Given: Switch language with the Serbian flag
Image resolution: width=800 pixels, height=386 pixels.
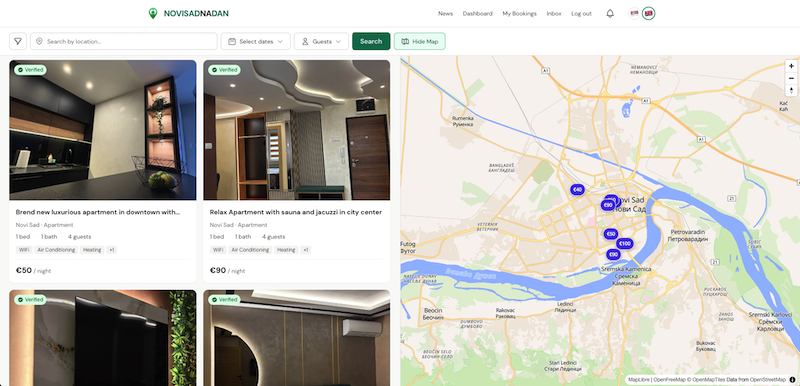Looking at the screenshot, I should point(634,14).
